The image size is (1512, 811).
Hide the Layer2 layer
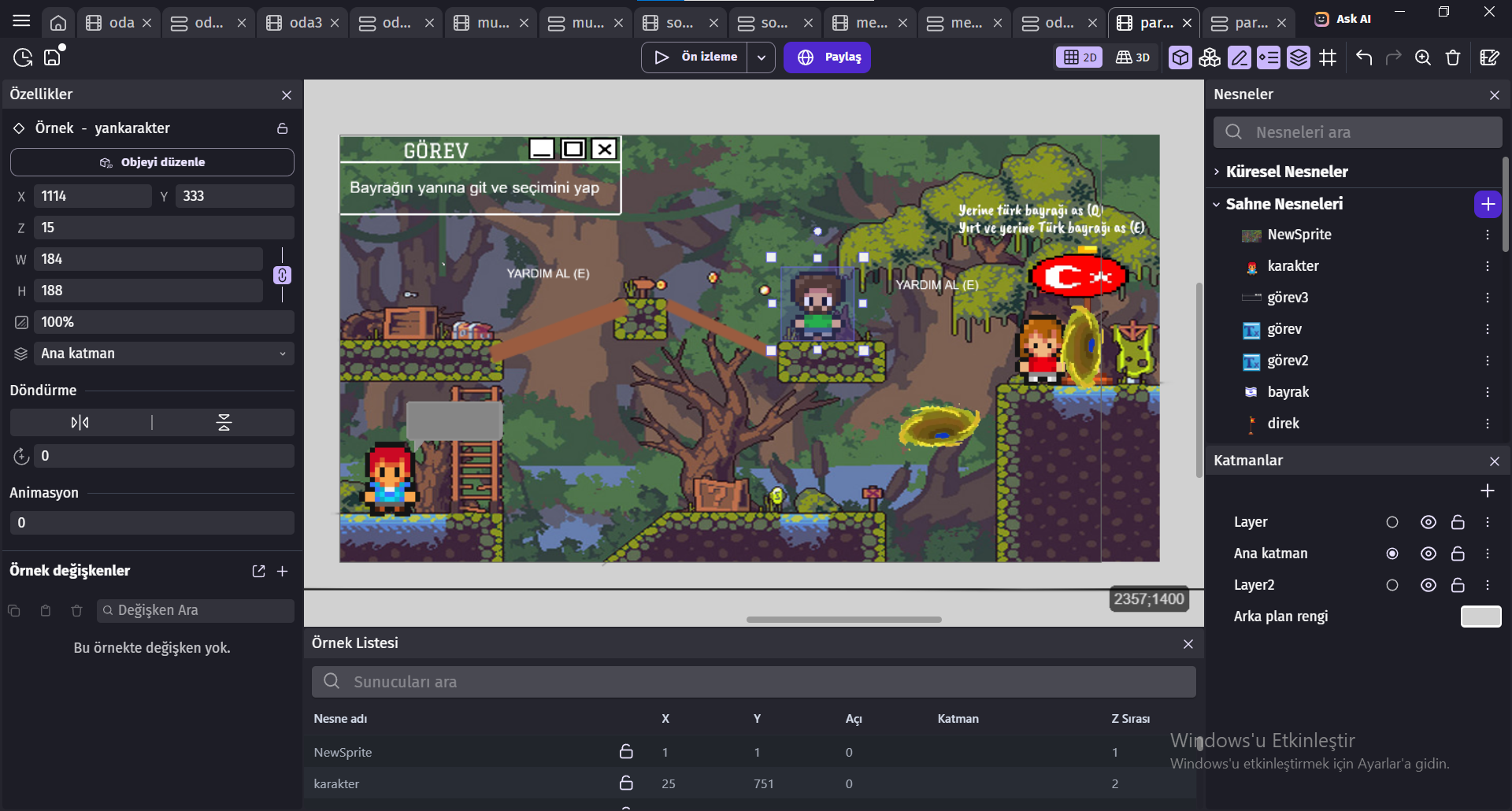point(1429,586)
